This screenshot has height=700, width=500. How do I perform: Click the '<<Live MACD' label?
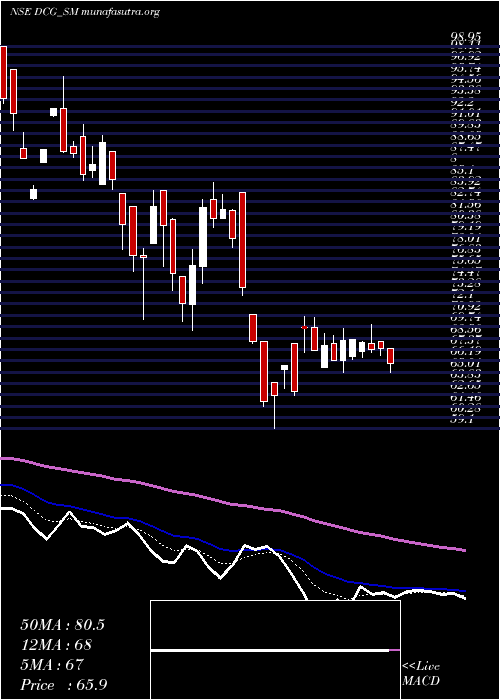pyautogui.click(x=421, y=674)
